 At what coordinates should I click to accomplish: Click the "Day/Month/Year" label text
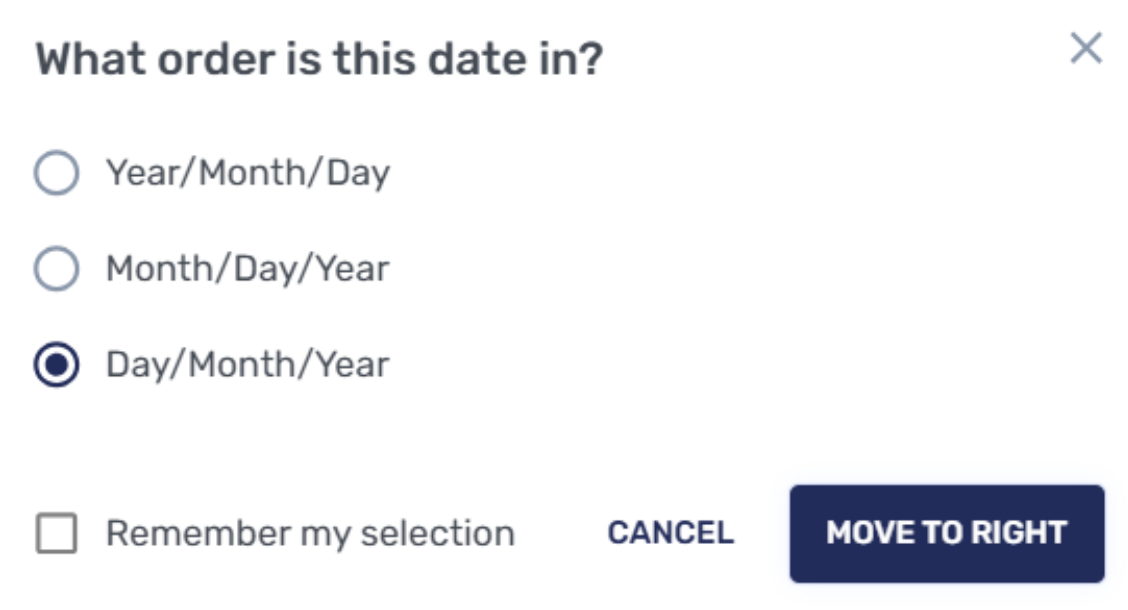[x=247, y=365]
